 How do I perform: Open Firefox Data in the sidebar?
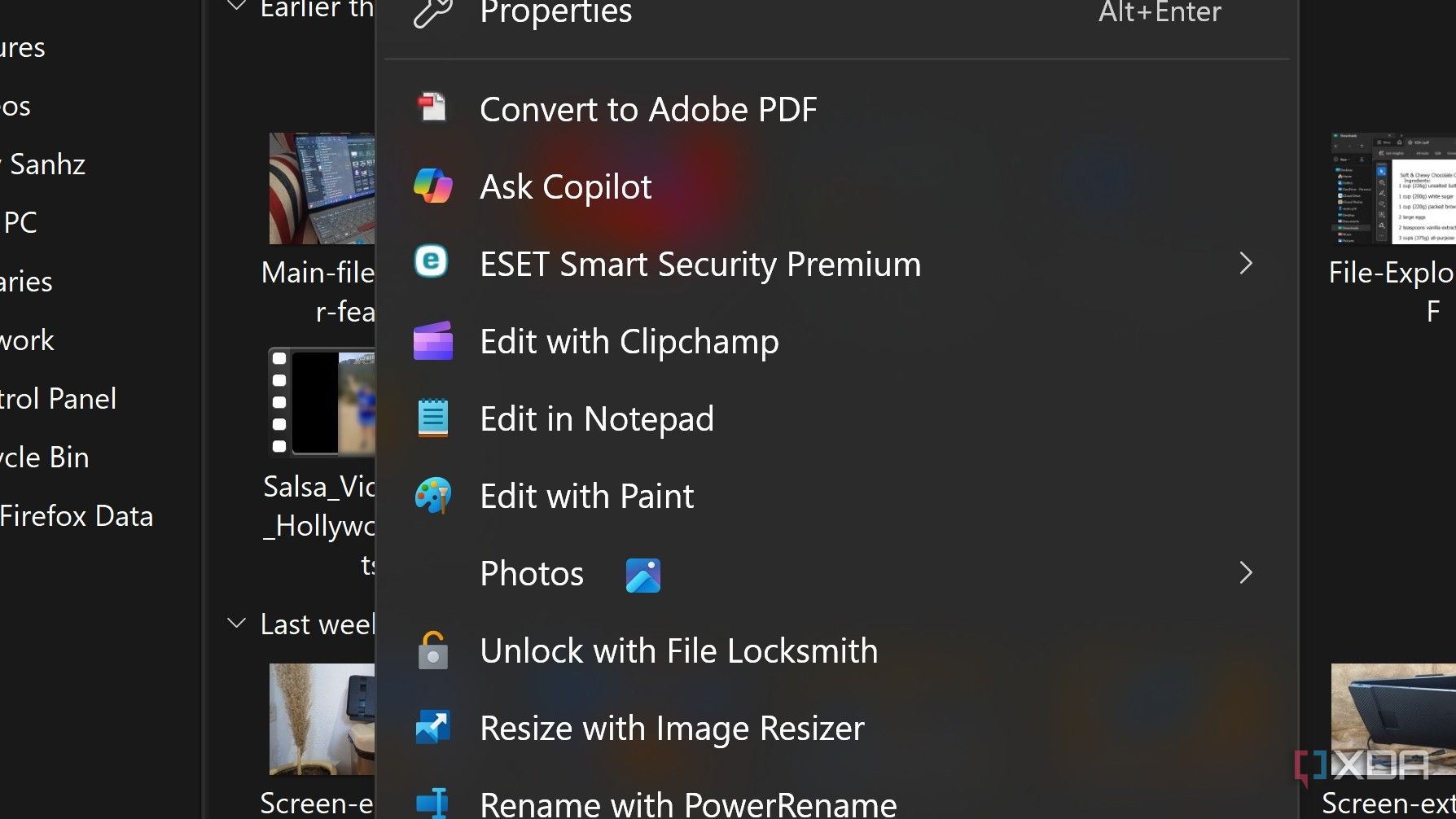[77, 515]
